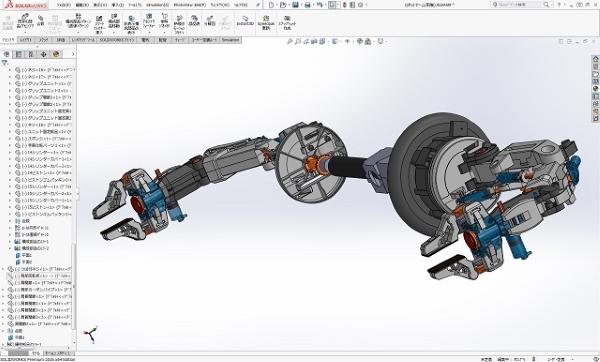Select the Zoom to Fit magnifier in the view toolbar
The height and width of the screenshot is (362, 600).
pyautogui.click(x=290, y=41)
